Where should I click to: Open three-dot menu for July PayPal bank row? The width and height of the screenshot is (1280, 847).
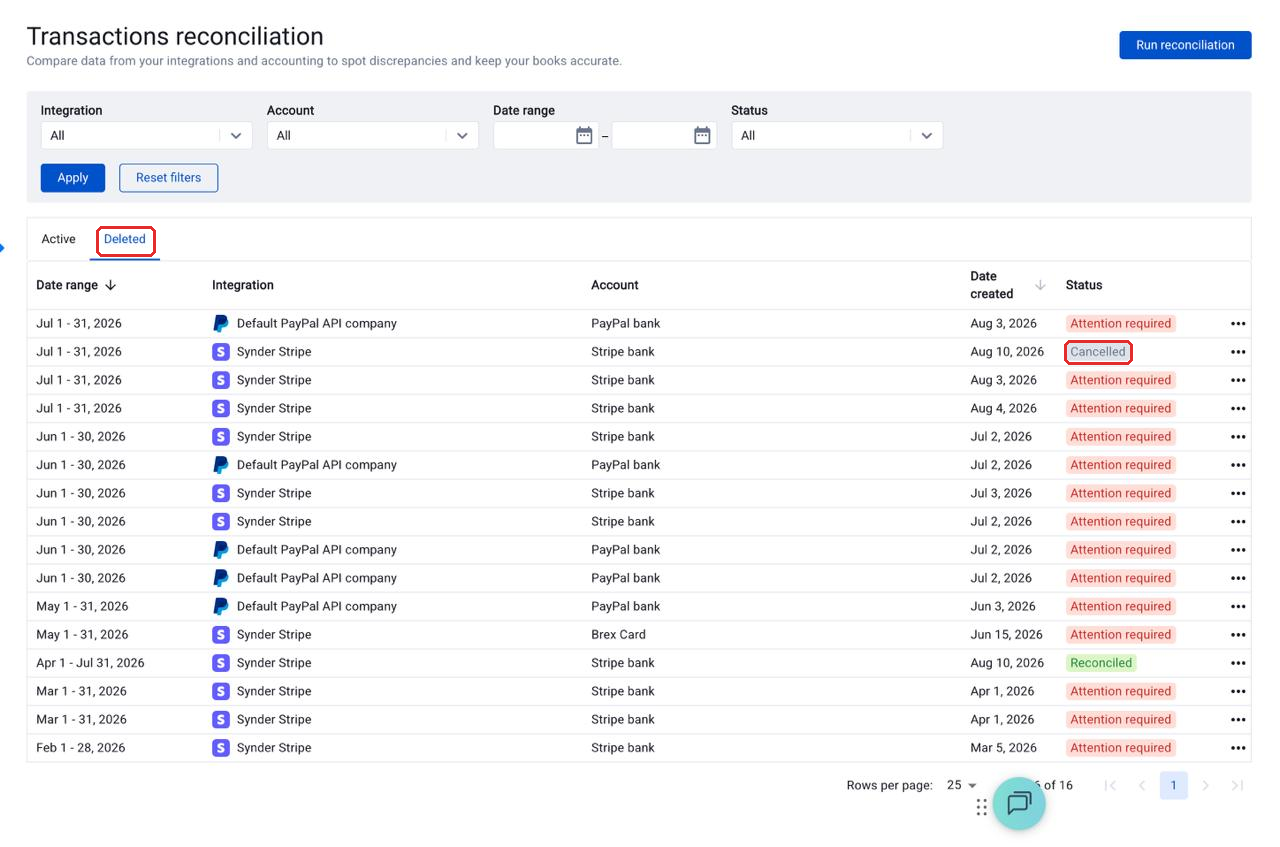point(1238,324)
